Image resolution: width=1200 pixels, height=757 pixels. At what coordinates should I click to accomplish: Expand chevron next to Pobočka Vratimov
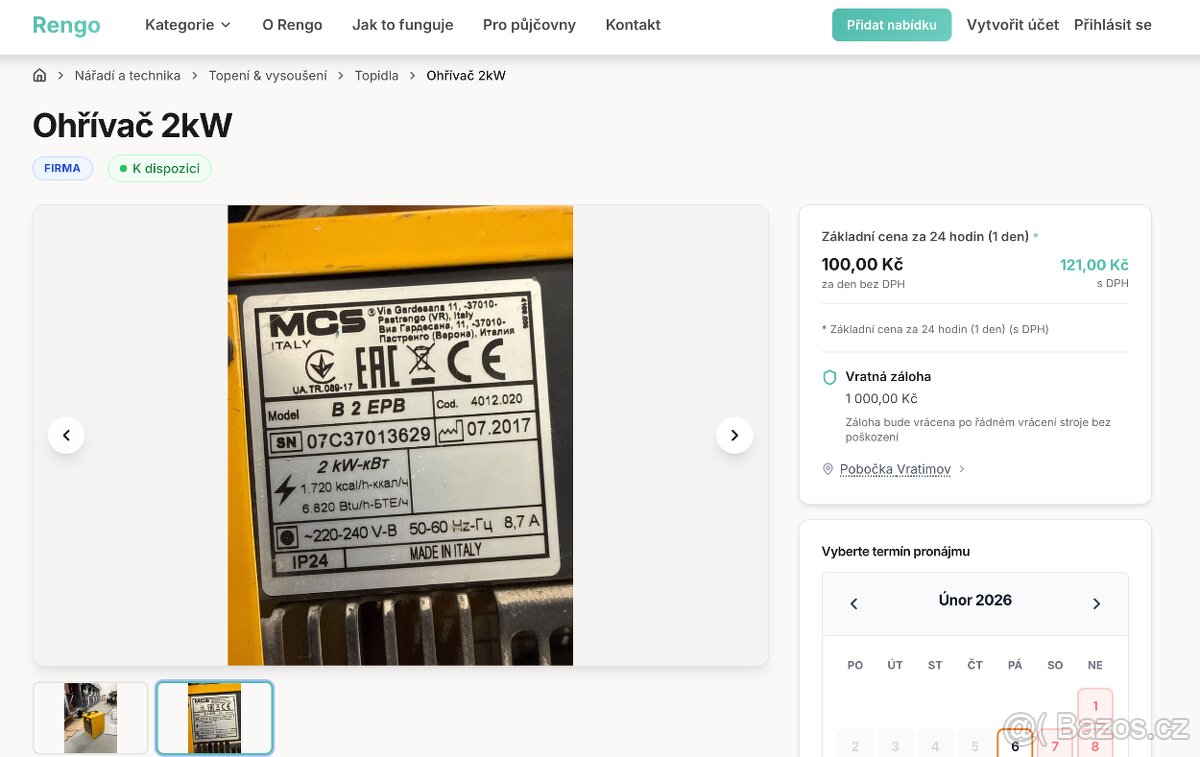[962, 469]
